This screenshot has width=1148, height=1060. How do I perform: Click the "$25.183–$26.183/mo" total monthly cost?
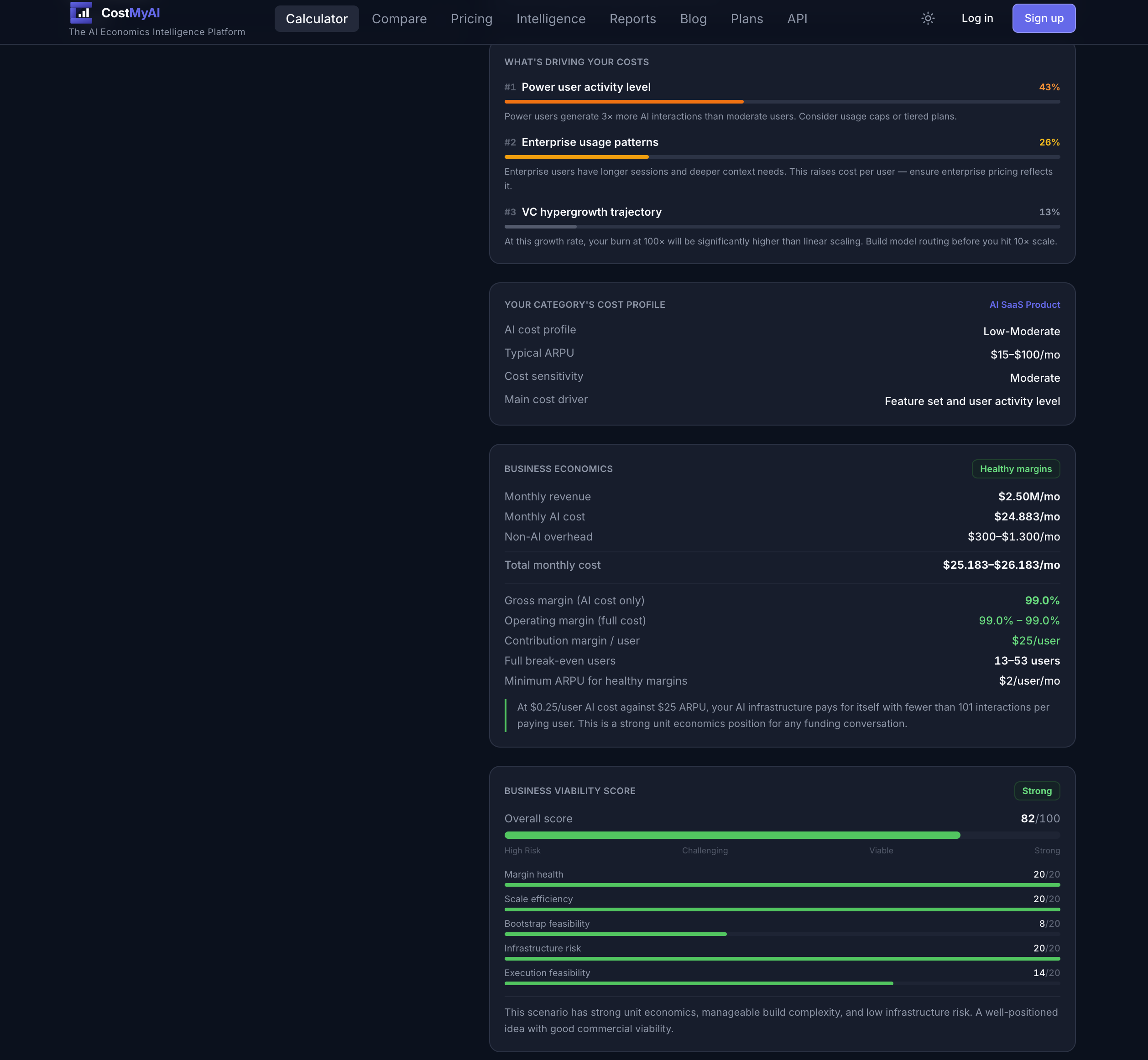[1001, 565]
